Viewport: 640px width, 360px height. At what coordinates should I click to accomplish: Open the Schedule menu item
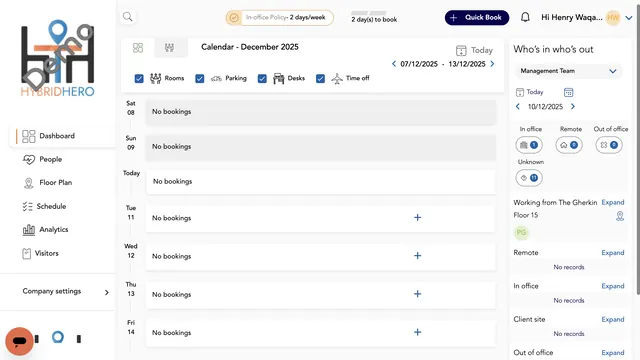44,207
